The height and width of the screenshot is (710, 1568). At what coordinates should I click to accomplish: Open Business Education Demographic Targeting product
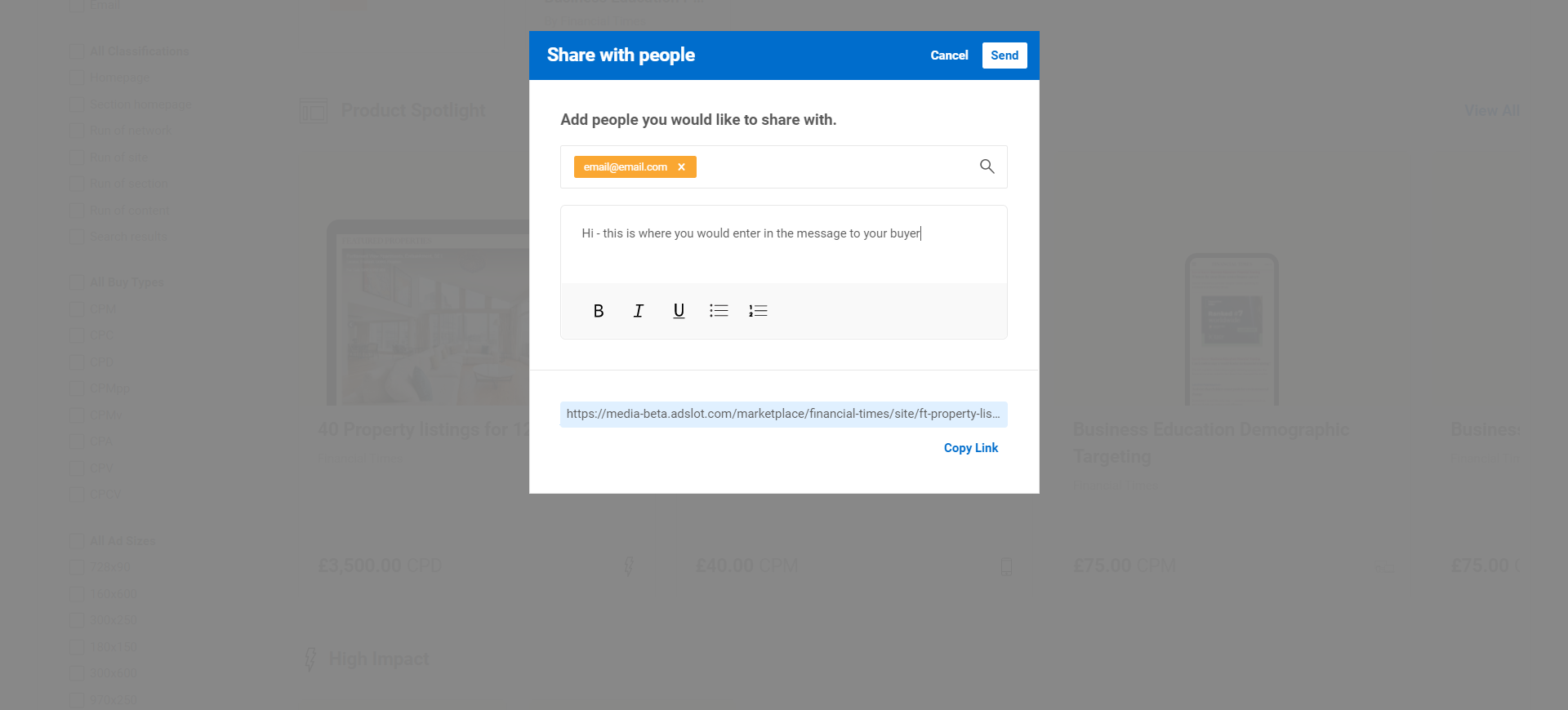(x=1211, y=442)
